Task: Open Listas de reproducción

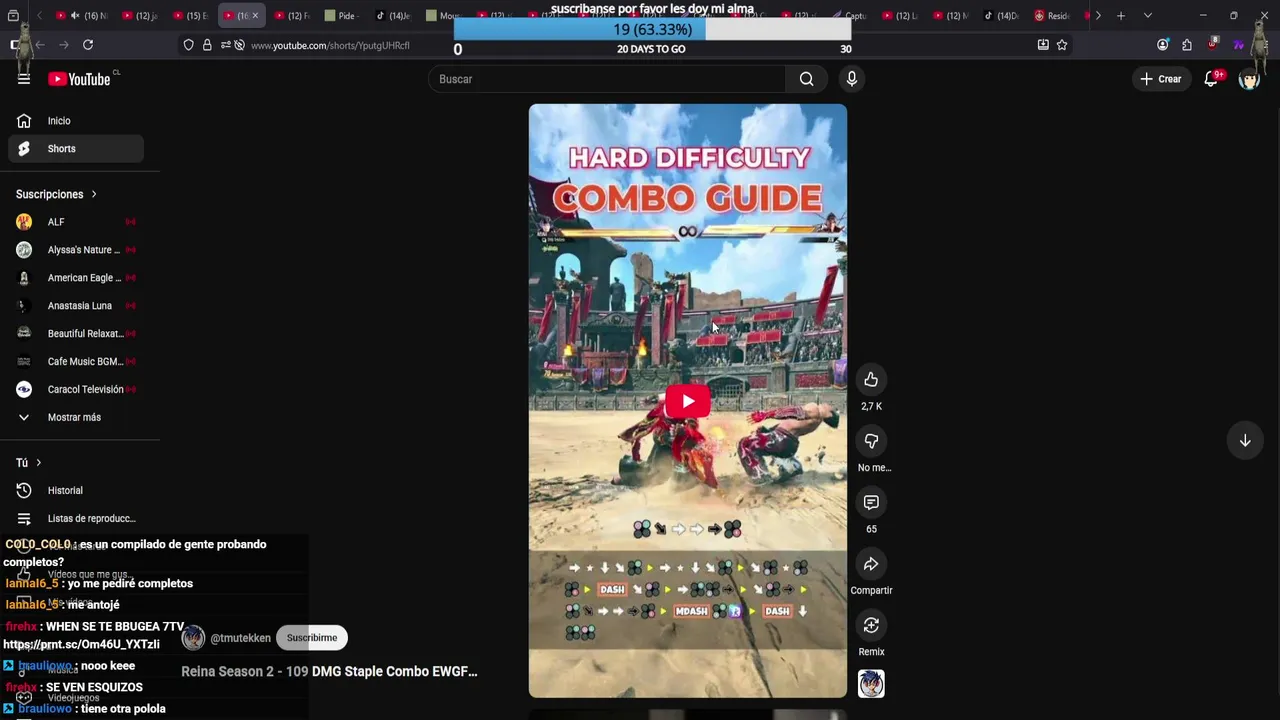Action: pos(76,519)
